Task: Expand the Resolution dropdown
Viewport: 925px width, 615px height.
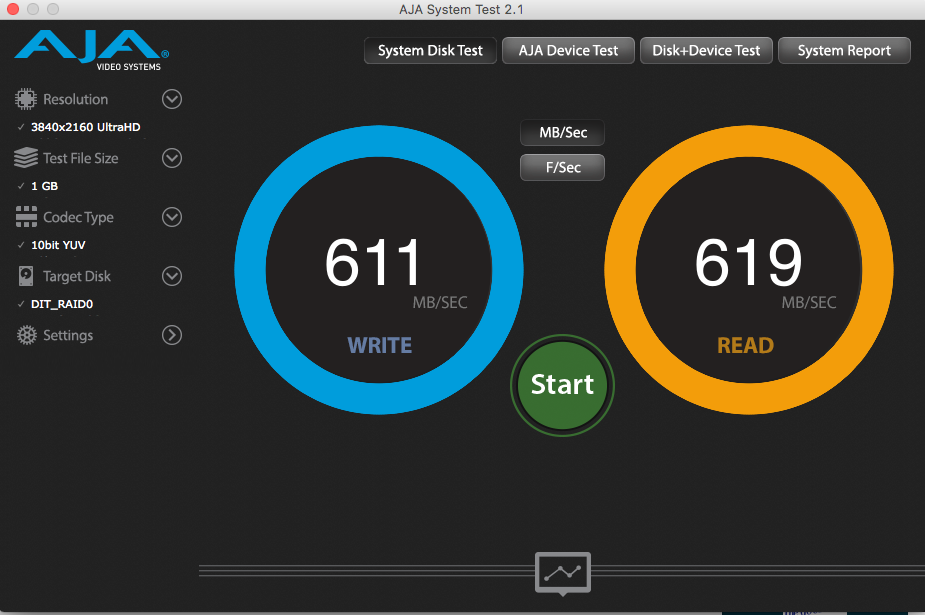Action: [x=171, y=98]
